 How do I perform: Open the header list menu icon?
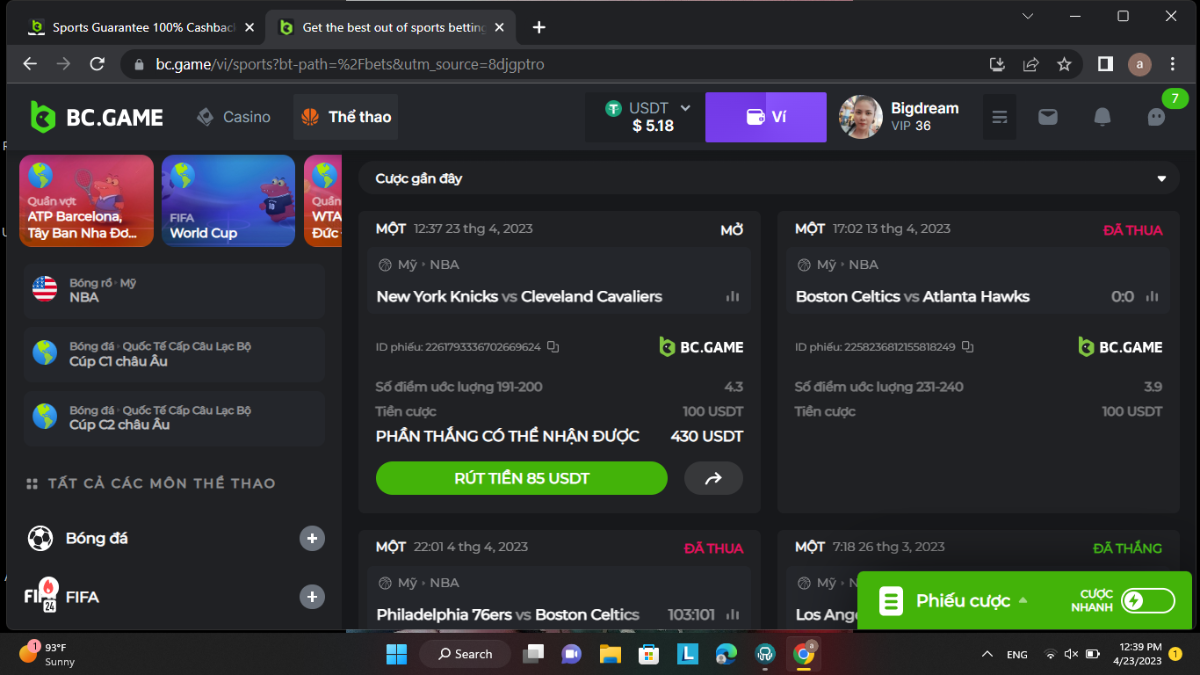click(x=999, y=117)
